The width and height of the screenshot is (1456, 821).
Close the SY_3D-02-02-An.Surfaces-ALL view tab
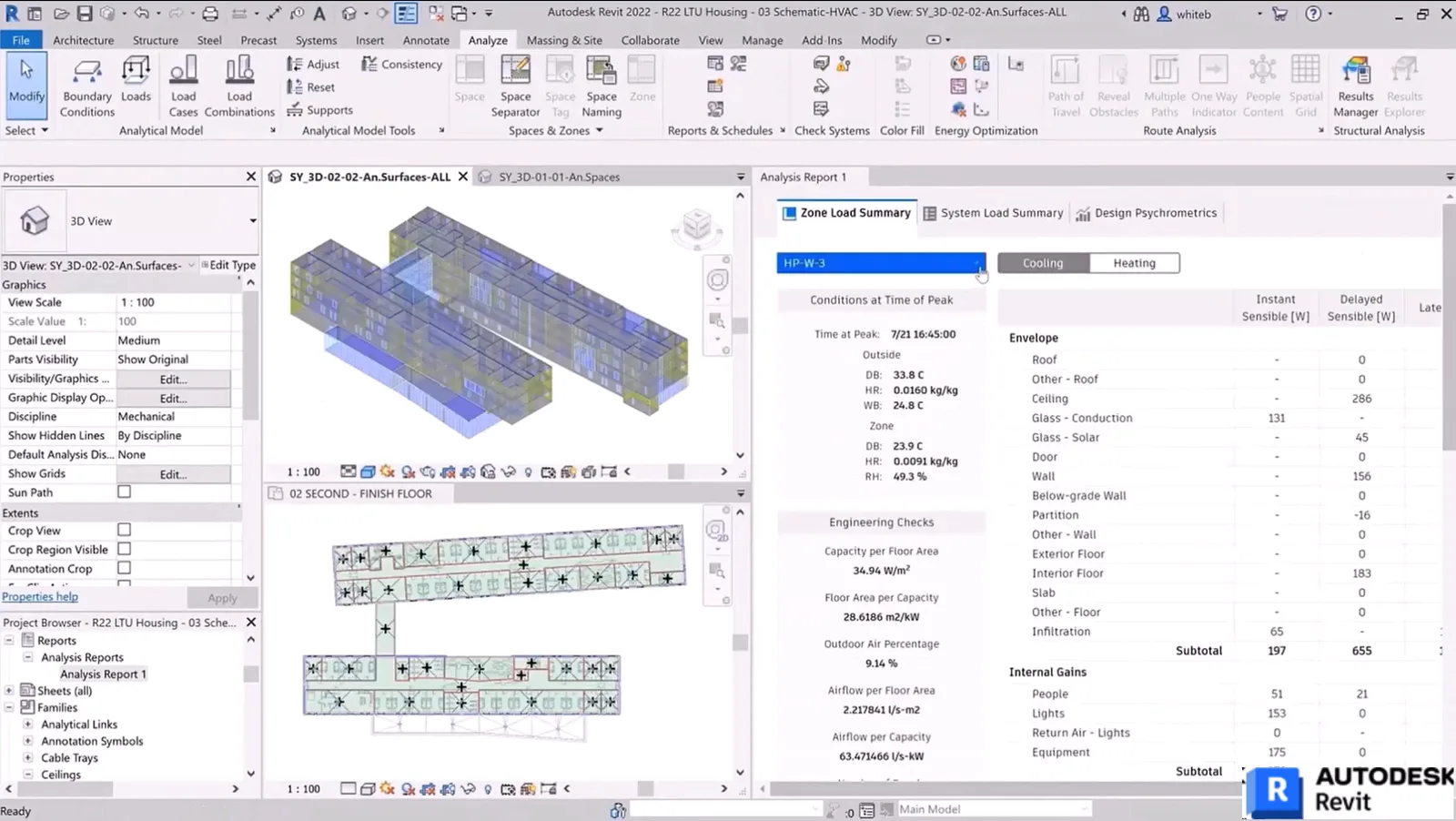[462, 177]
